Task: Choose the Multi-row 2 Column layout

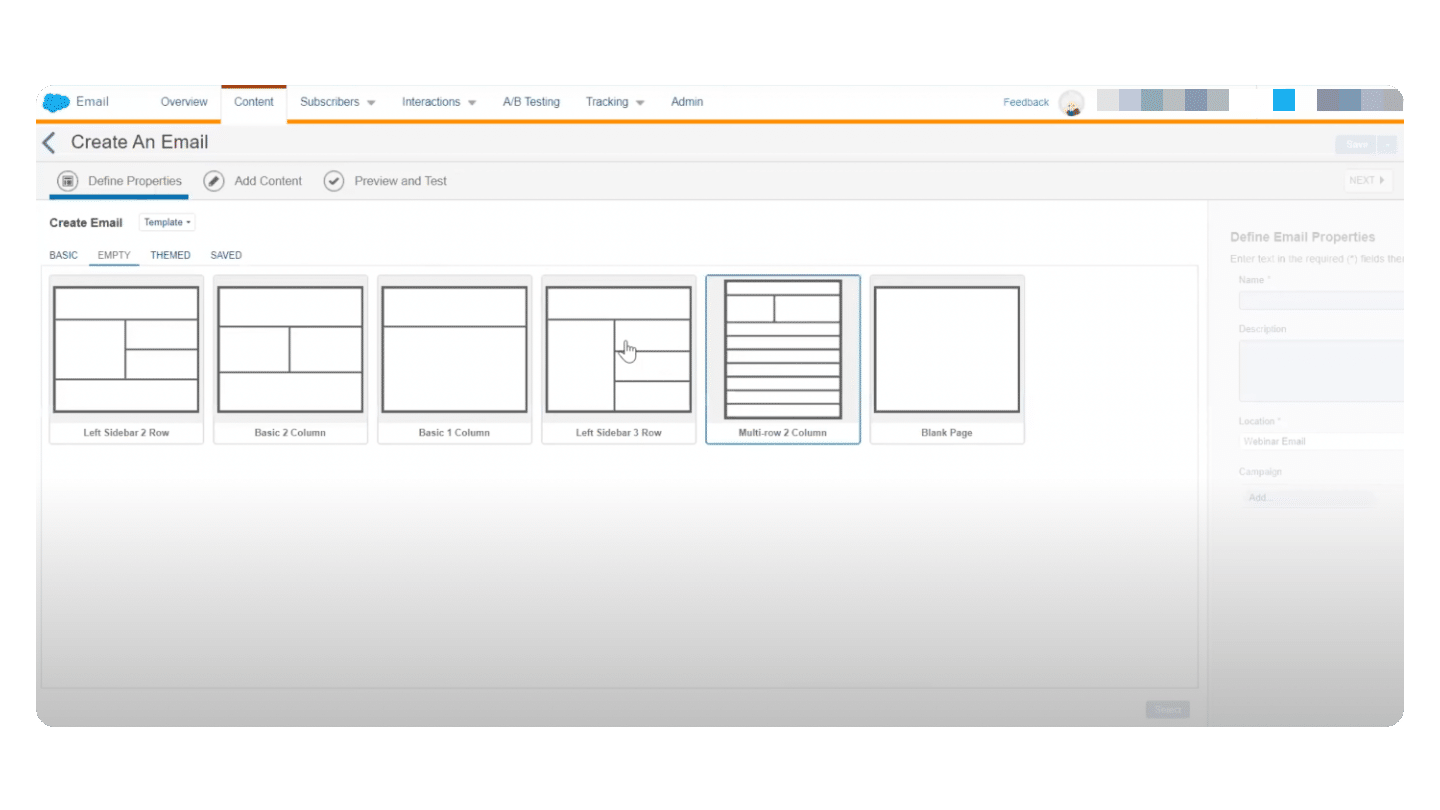Action: 783,359
